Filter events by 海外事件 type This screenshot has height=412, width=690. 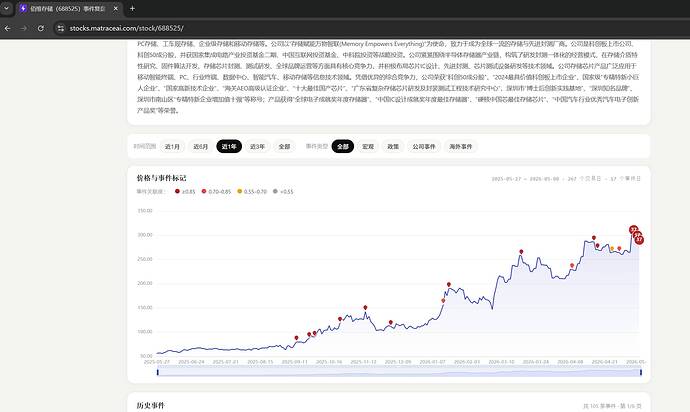[461, 147]
